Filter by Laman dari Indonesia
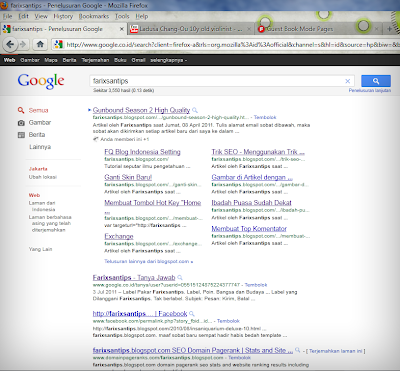400x371 pixels. (42, 206)
